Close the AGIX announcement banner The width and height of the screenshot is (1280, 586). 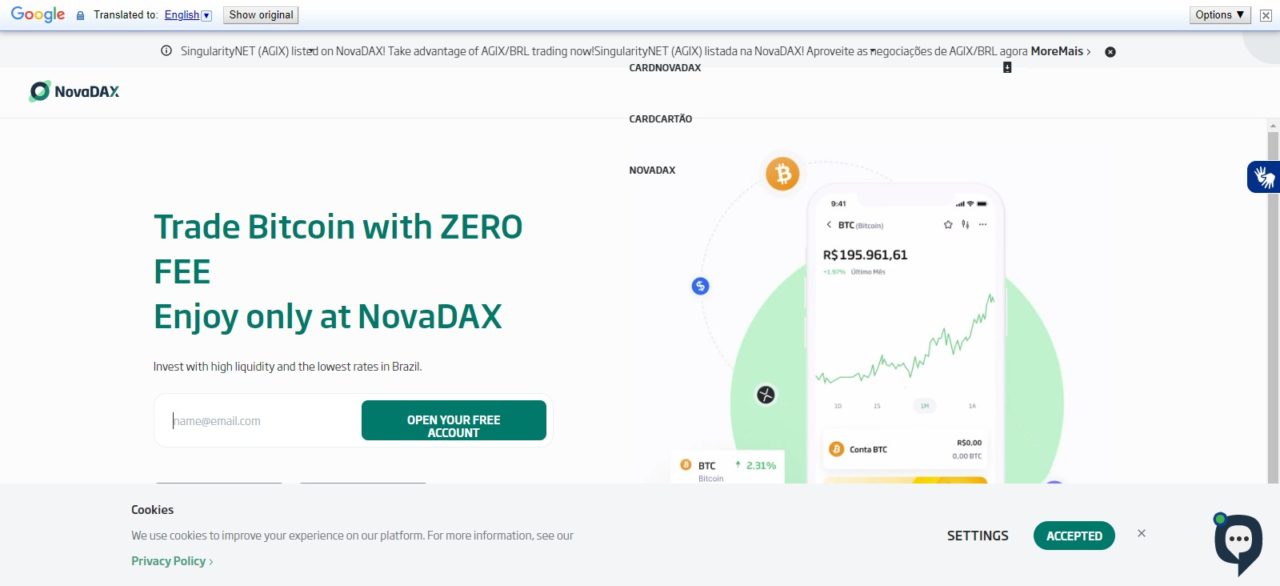point(1110,52)
